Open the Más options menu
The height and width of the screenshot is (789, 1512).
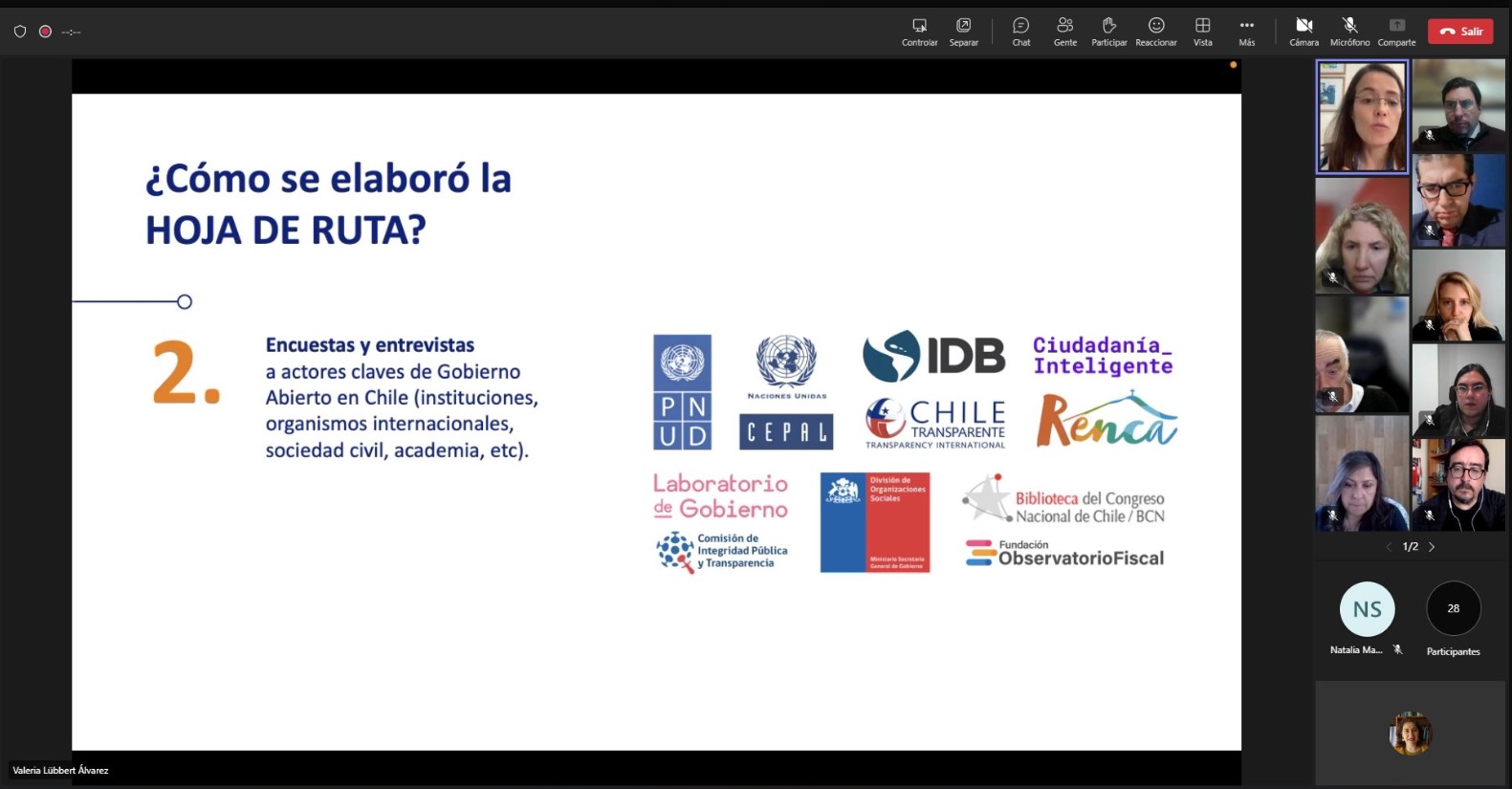(1247, 32)
